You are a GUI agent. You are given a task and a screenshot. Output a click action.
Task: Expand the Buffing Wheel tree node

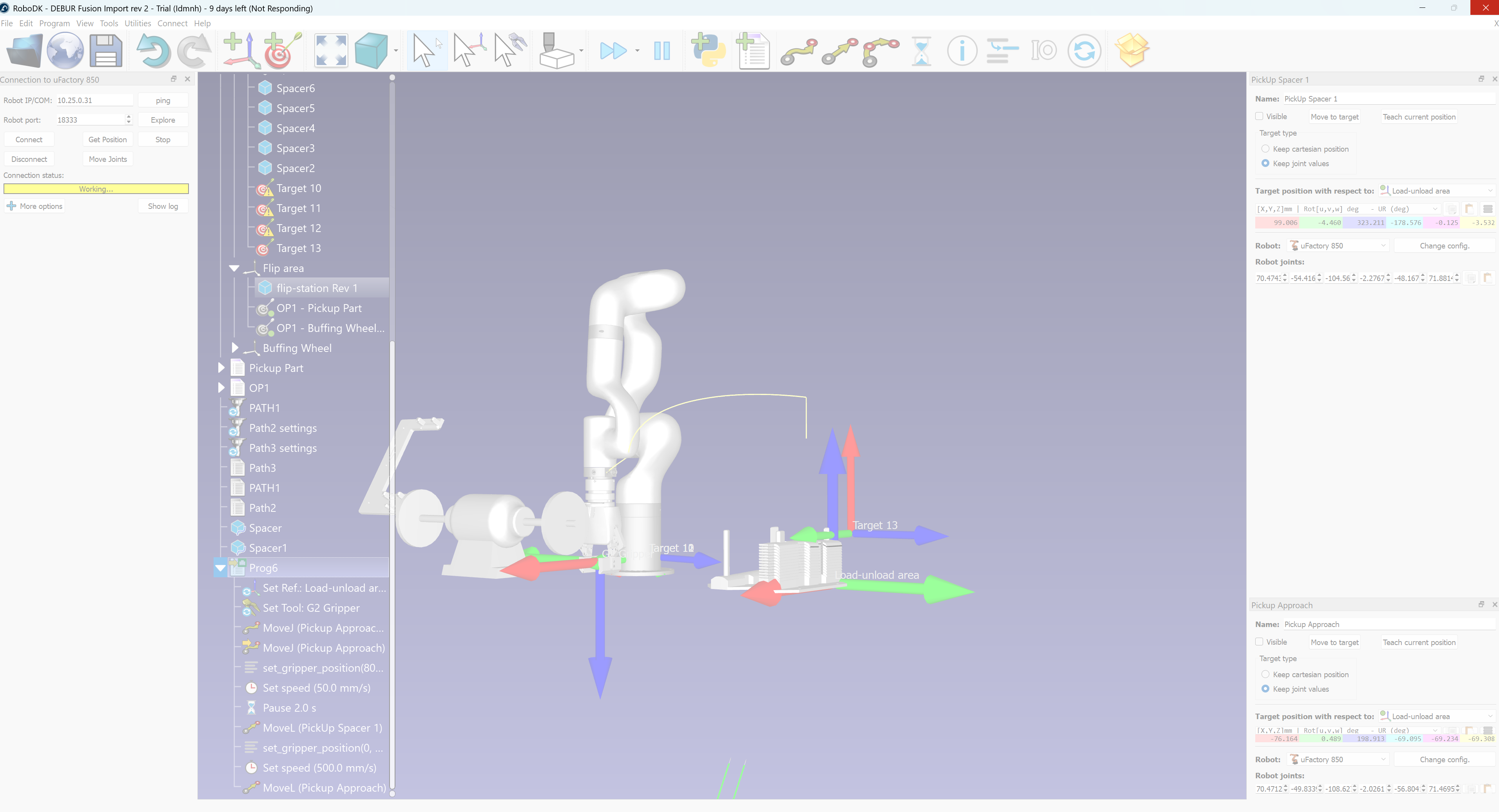click(x=234, y=348)
